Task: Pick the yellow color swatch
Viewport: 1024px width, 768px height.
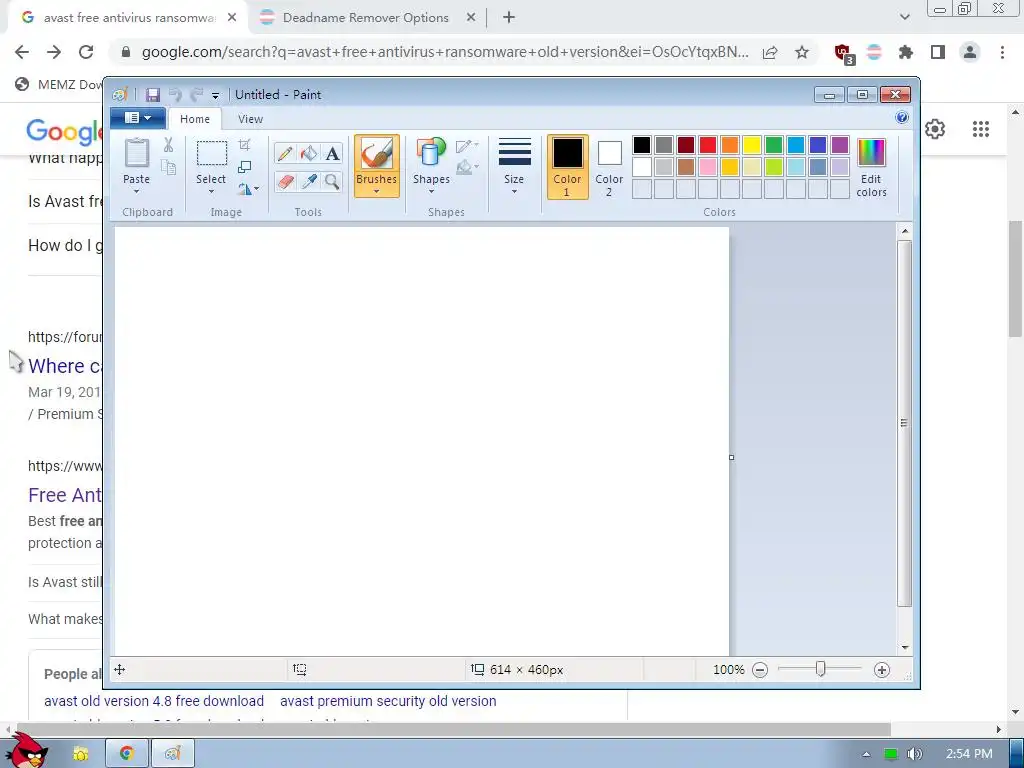Action: [x=752, y=144]
